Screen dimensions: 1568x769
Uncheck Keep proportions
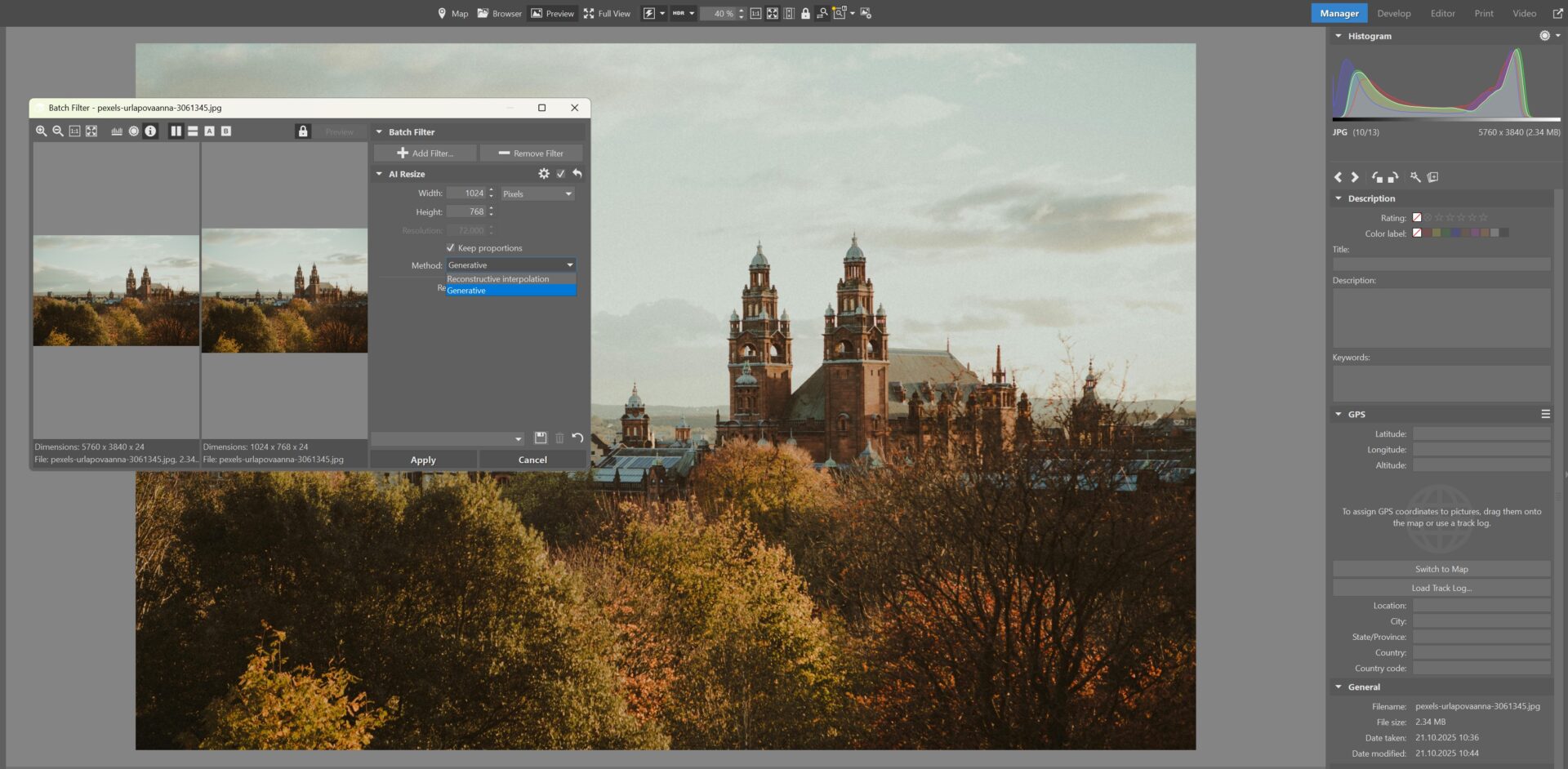[451, 247]
